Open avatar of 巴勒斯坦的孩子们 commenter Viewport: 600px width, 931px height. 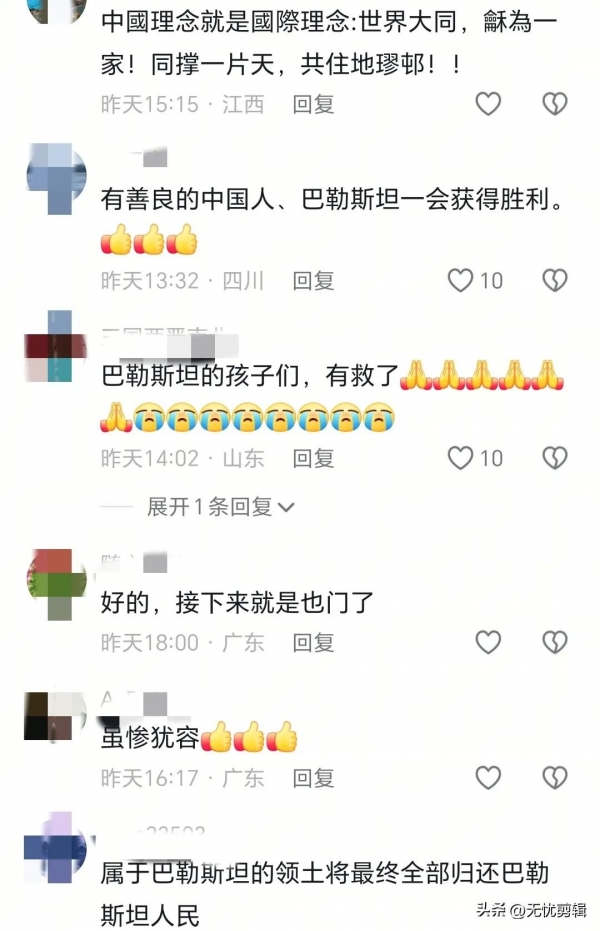(x=56, y=346)
